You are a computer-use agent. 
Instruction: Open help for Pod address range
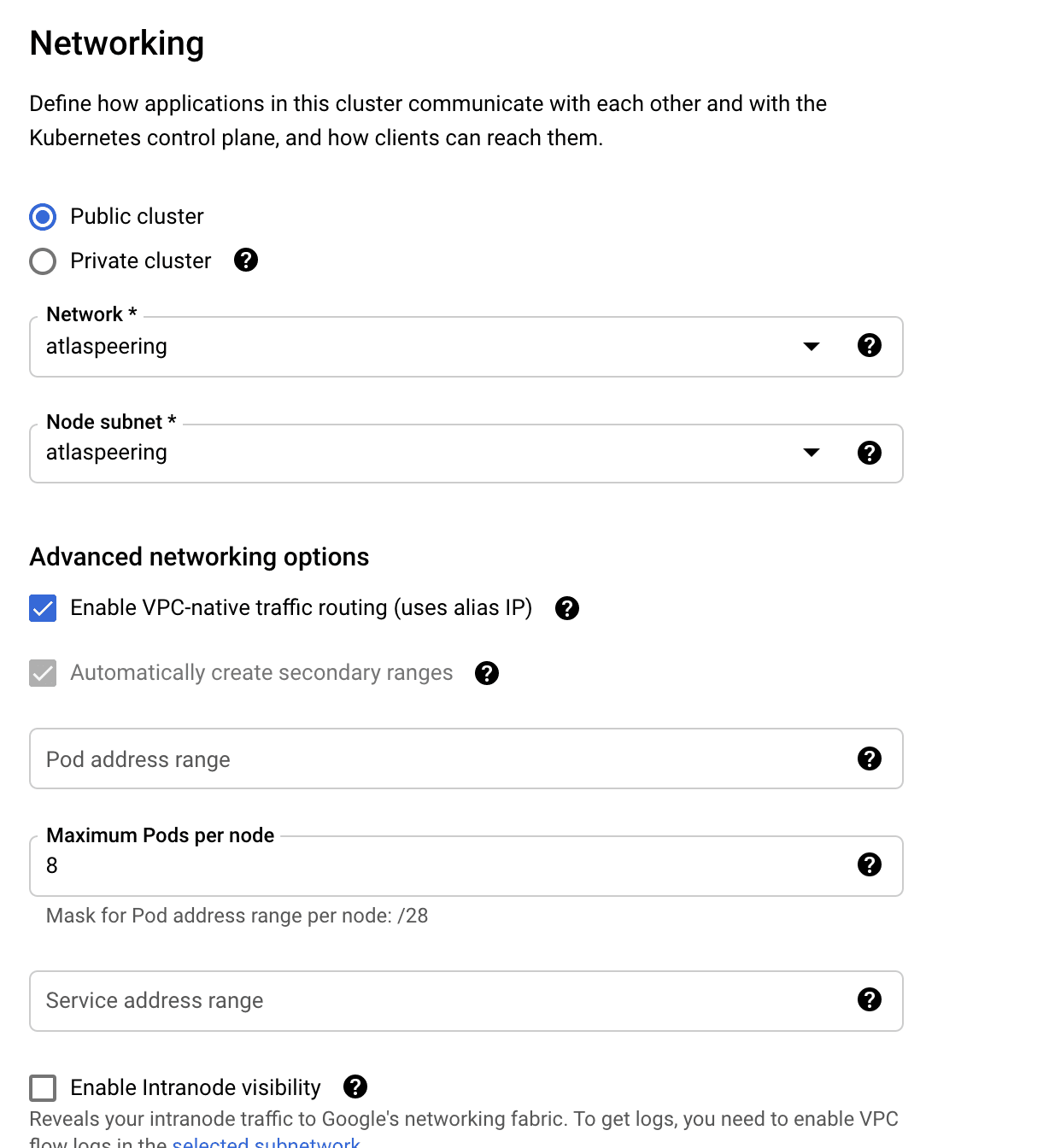point(869,758)
